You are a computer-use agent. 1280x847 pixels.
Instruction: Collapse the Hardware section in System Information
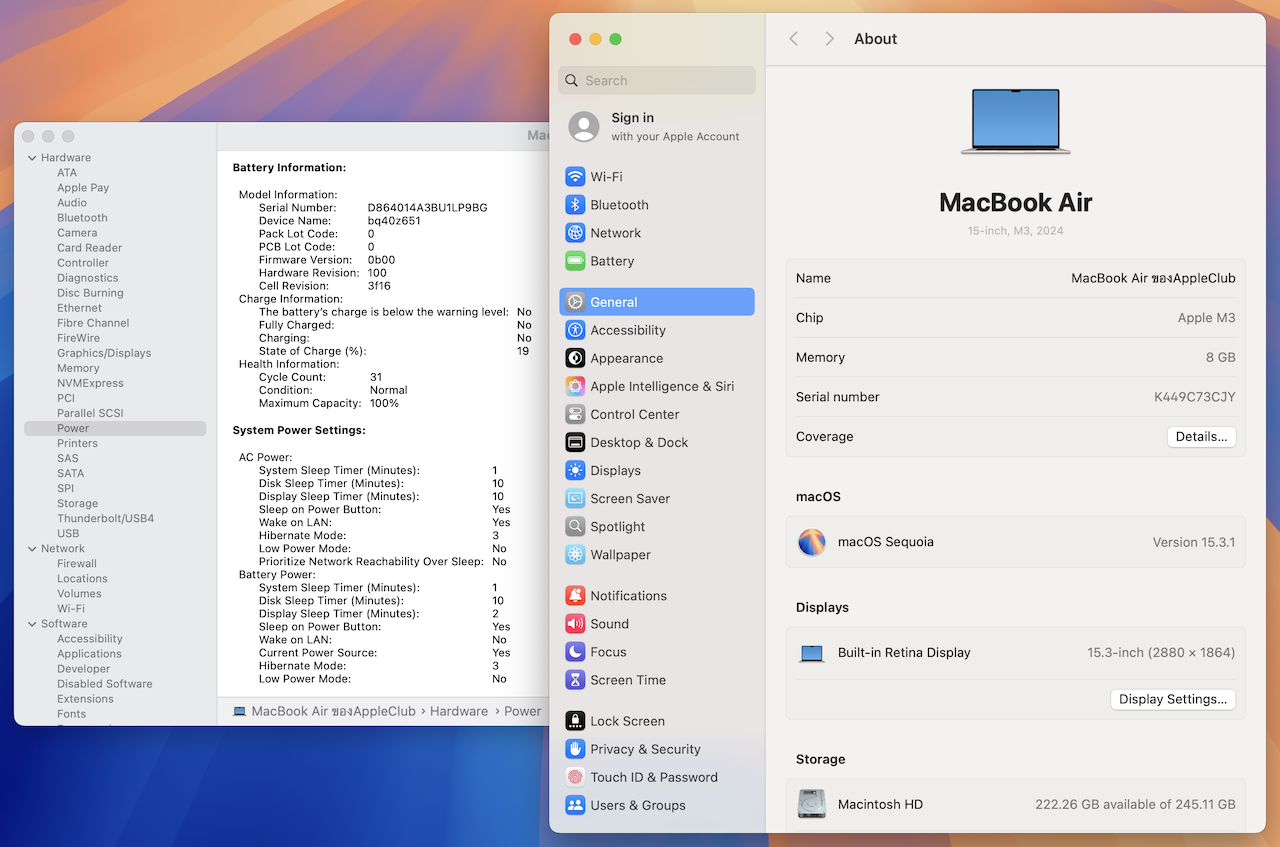pyautogui.click(x=32, y=158)
